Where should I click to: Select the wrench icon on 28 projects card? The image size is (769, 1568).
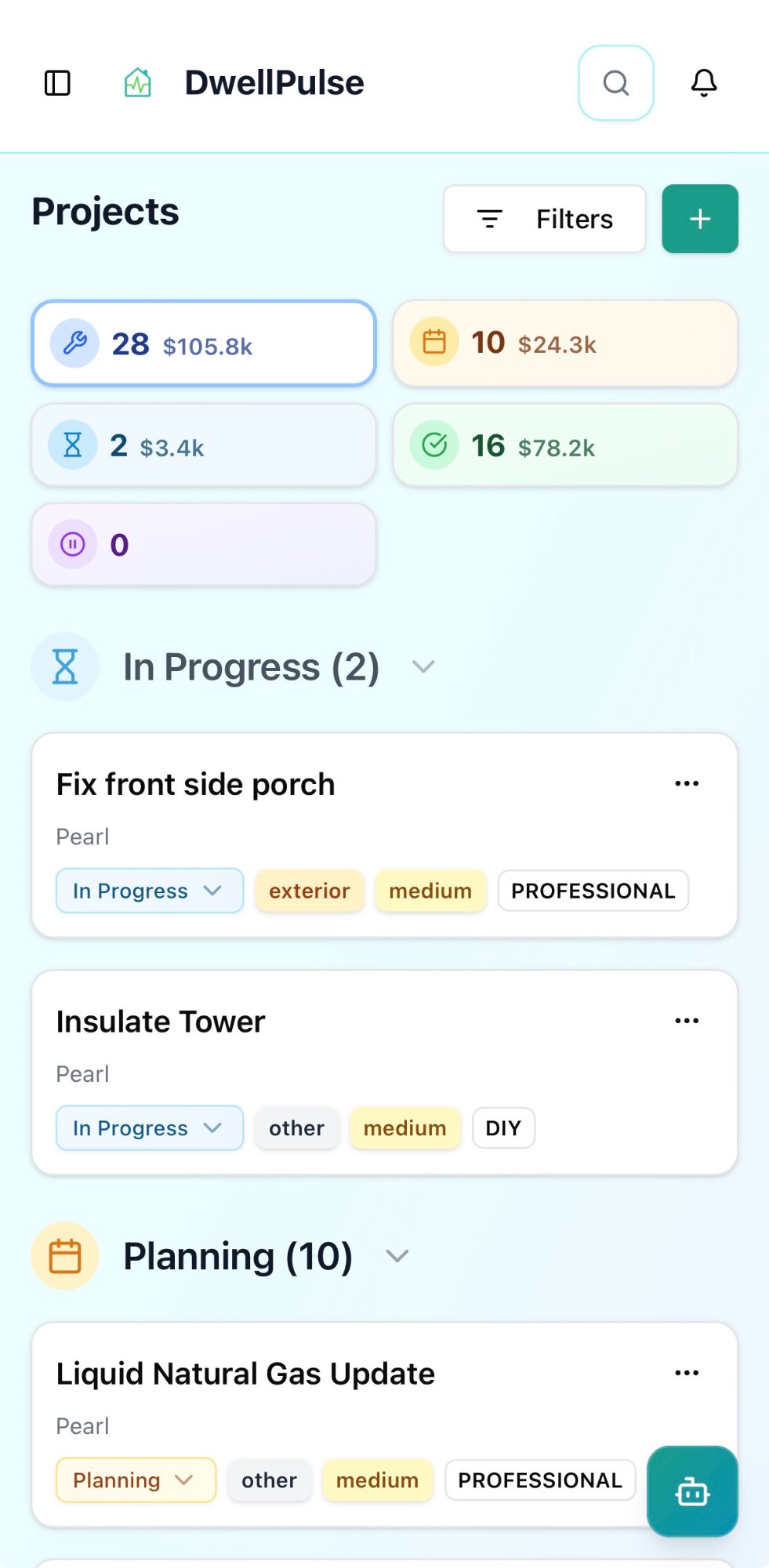pos(73,343)
